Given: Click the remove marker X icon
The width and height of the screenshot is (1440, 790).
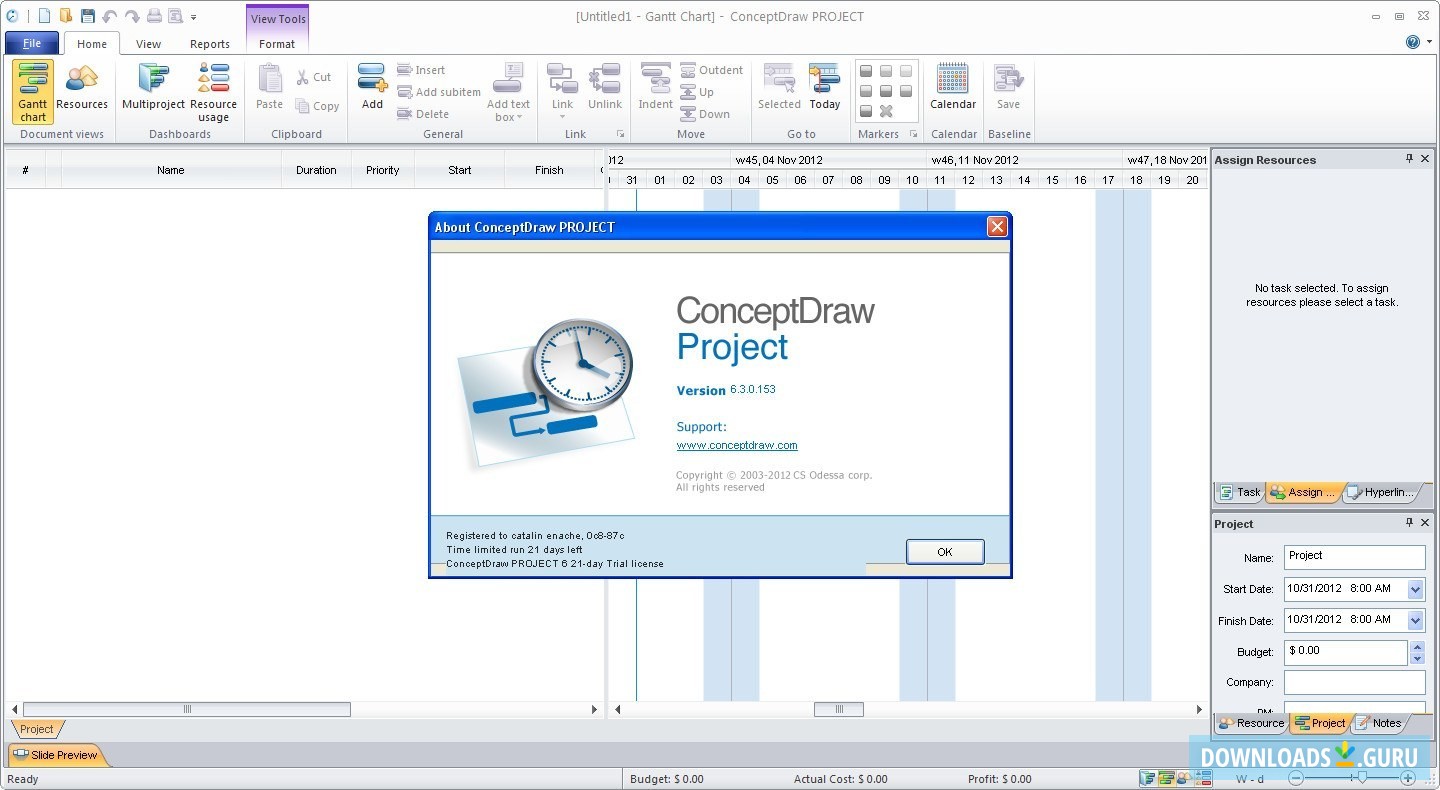Looking at the screenshot, I should [x=886, y=111].
